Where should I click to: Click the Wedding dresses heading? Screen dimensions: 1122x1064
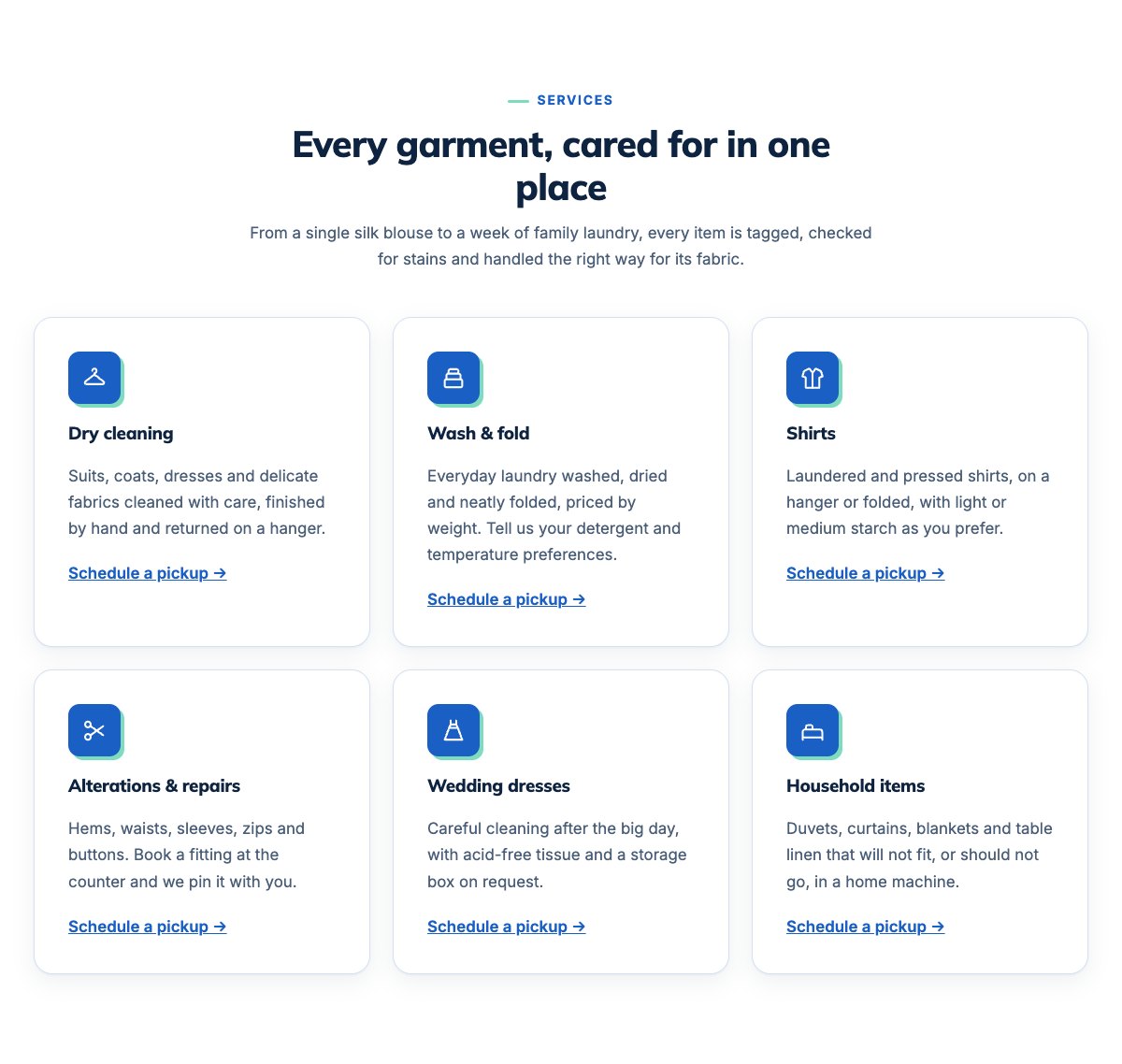tap(498, 786)
